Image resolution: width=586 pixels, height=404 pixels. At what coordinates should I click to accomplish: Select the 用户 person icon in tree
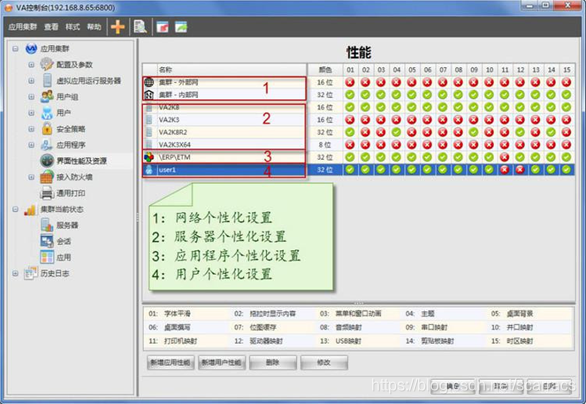[x=47, y=113]
